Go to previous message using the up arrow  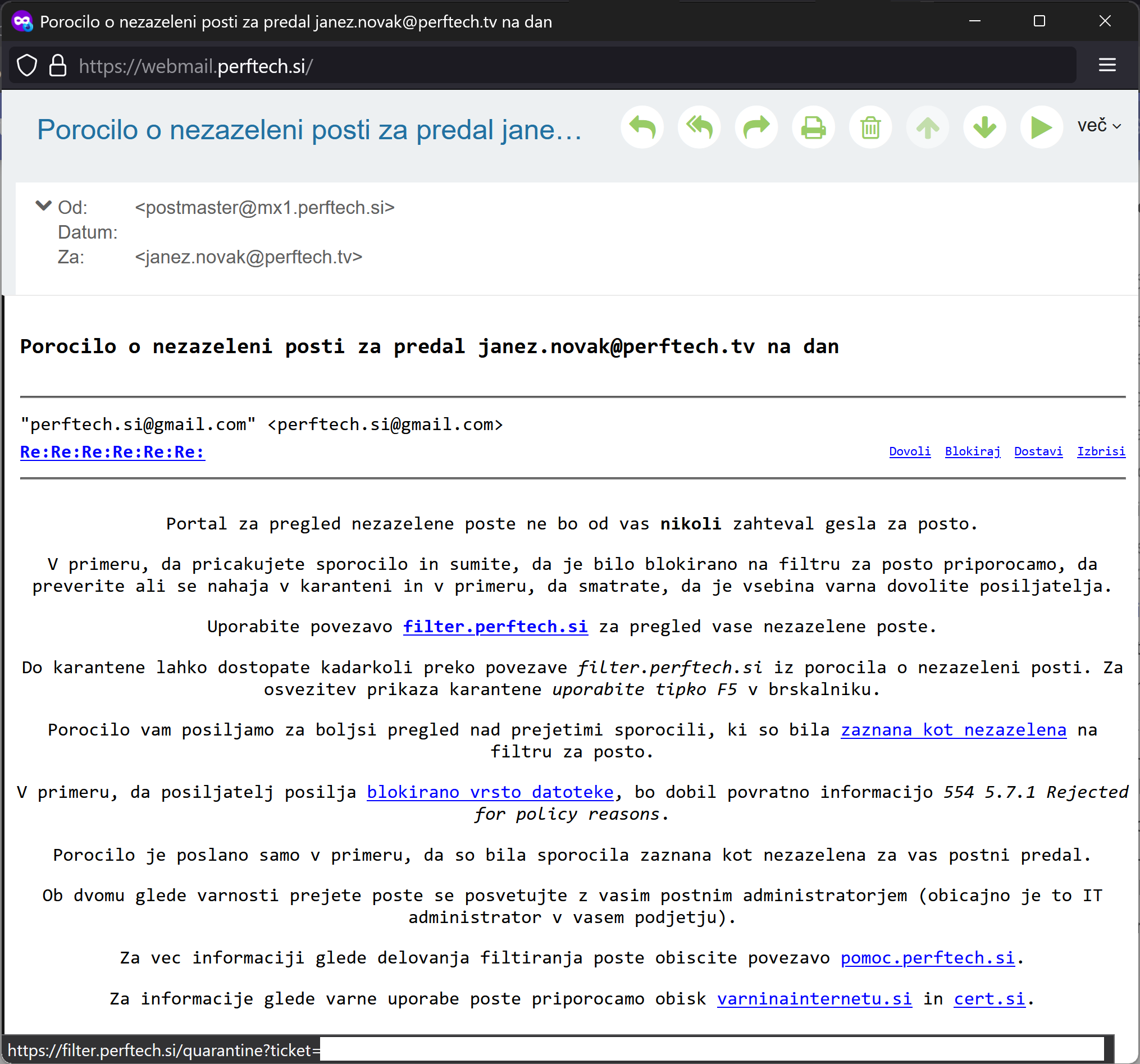point(927,127)
